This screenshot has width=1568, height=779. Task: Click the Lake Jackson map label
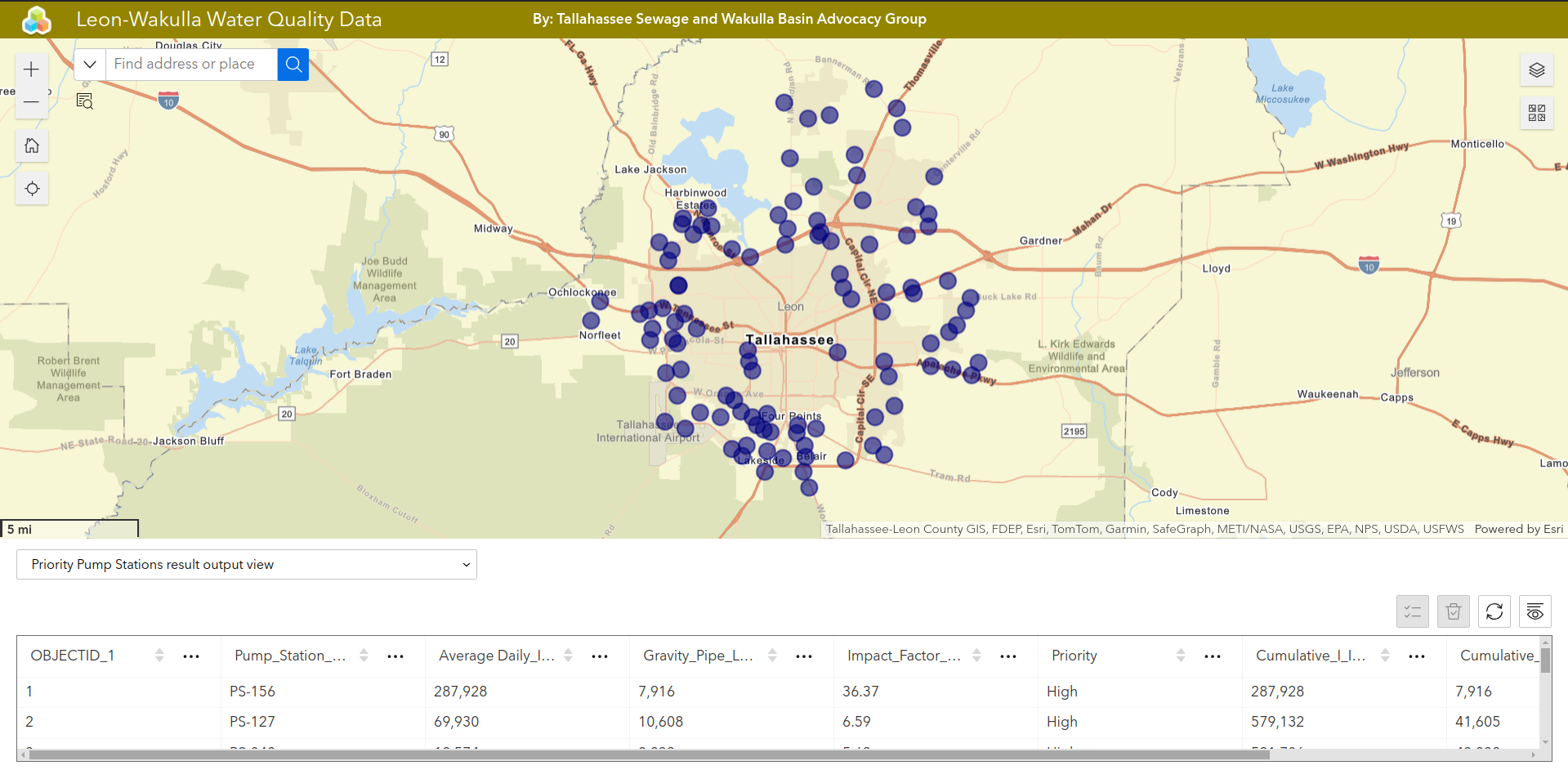650,170
